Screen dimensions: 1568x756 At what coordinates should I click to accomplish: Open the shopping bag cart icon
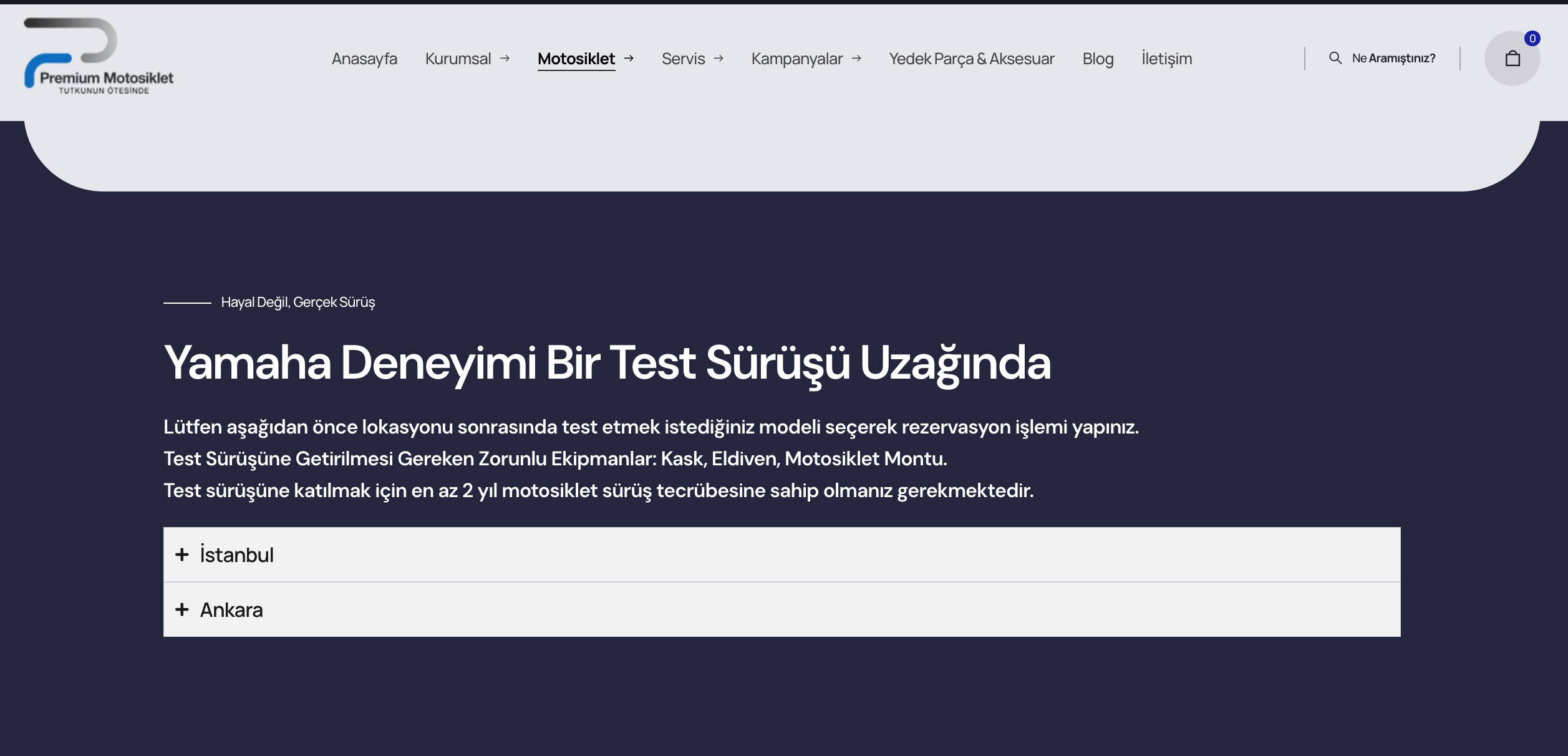[1512, 59]
